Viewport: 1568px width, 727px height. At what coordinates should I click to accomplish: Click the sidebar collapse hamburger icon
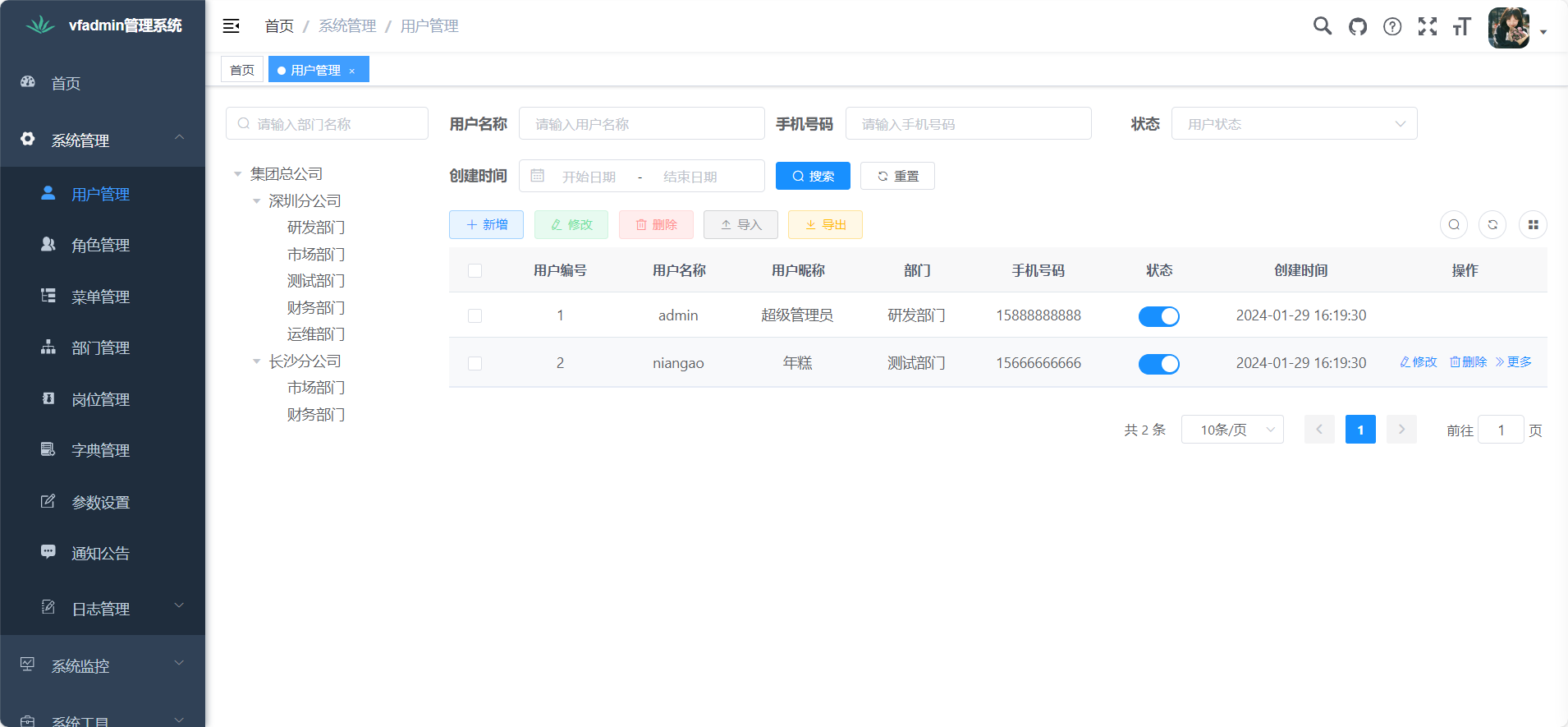(231, 26)
